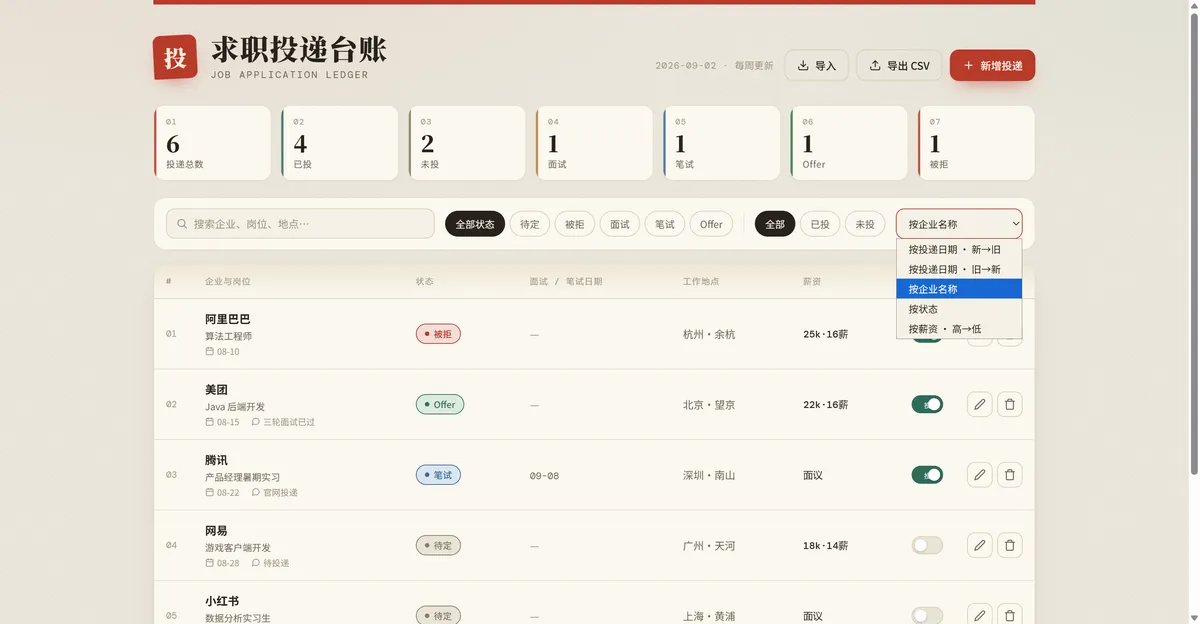The height and width of the screenshot is (624, 1200).
Task: Turn off 已投 switch for 美团
Action: [927, 404]
